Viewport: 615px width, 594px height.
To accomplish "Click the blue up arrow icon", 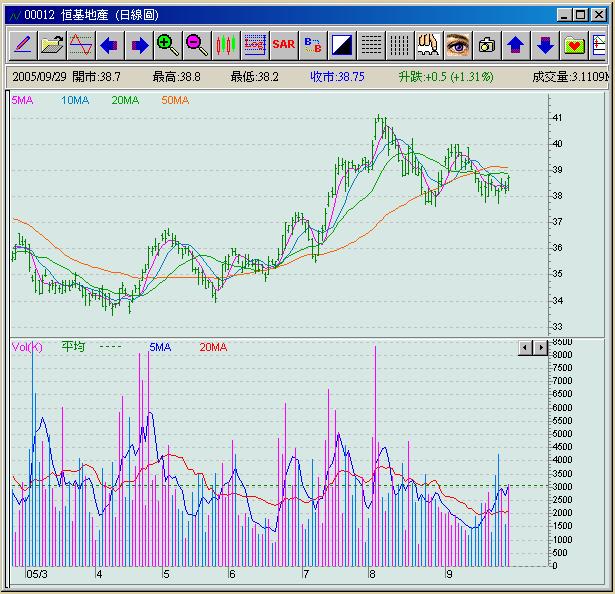I will click(x=516, y=45).
